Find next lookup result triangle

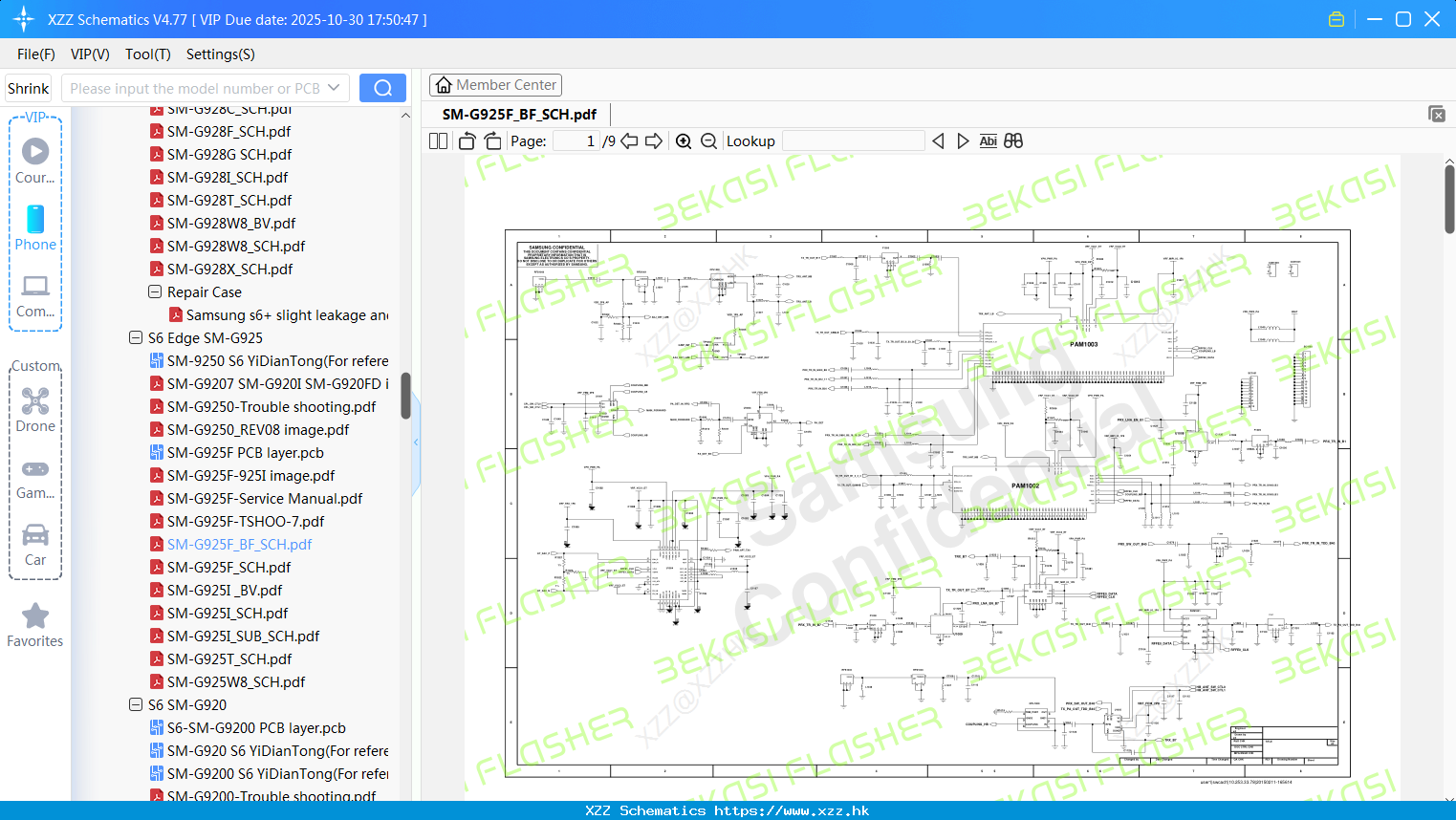[x=963, y=140]
